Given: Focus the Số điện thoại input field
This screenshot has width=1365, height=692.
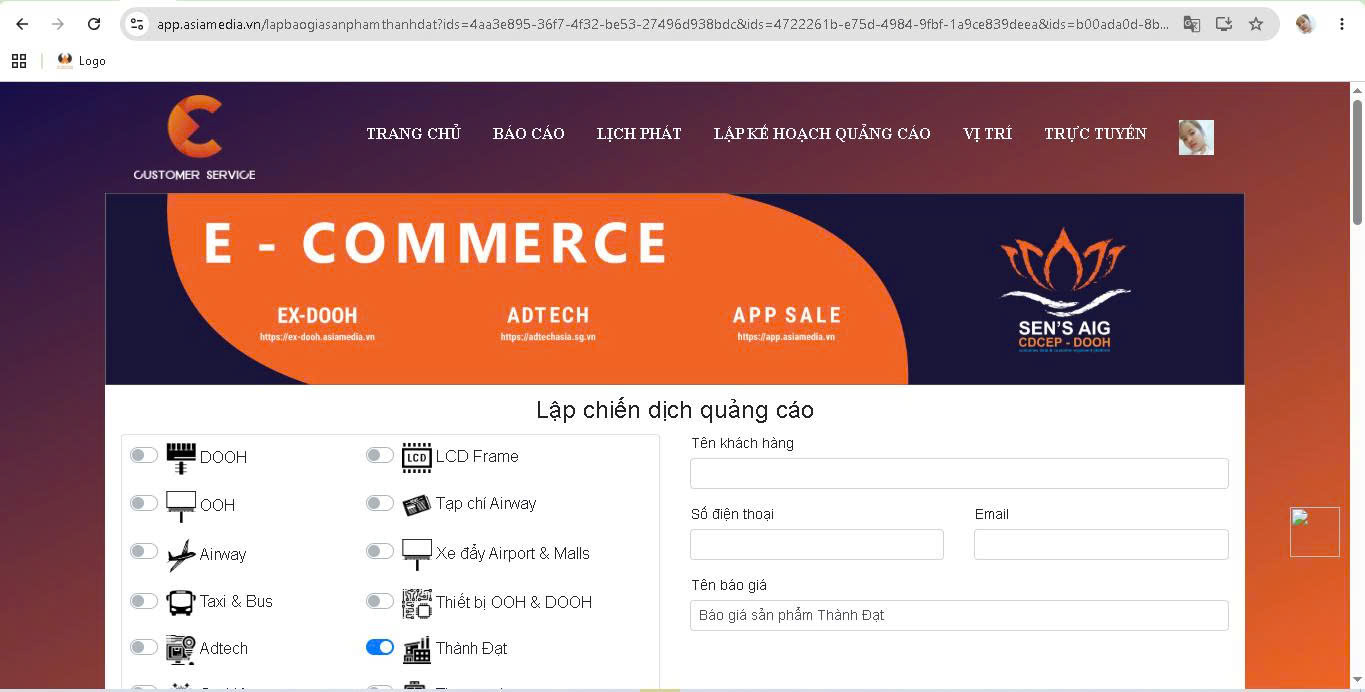Looking at the screenshot, I should 817,544.
